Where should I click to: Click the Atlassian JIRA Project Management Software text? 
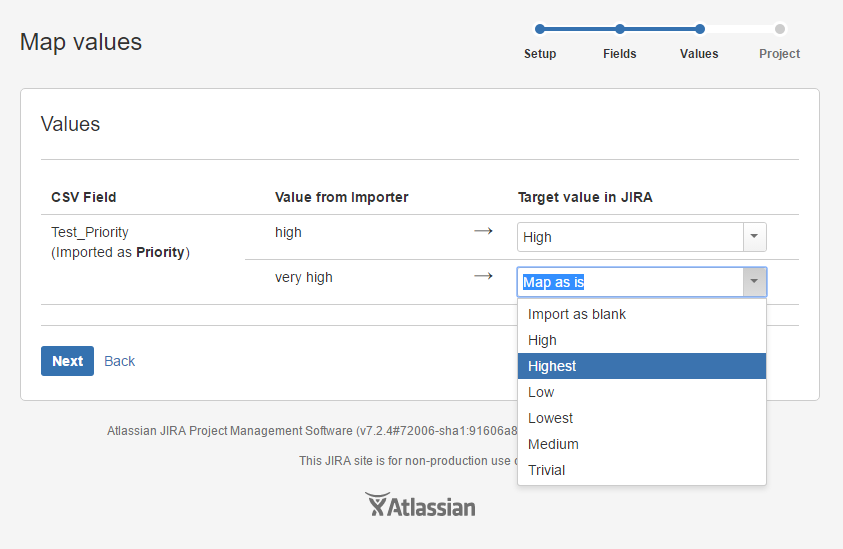[x=312, y=431]
